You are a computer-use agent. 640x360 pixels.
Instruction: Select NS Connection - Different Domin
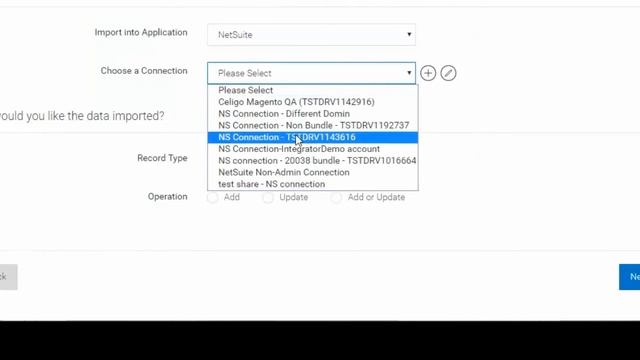[x=313, y=114]
